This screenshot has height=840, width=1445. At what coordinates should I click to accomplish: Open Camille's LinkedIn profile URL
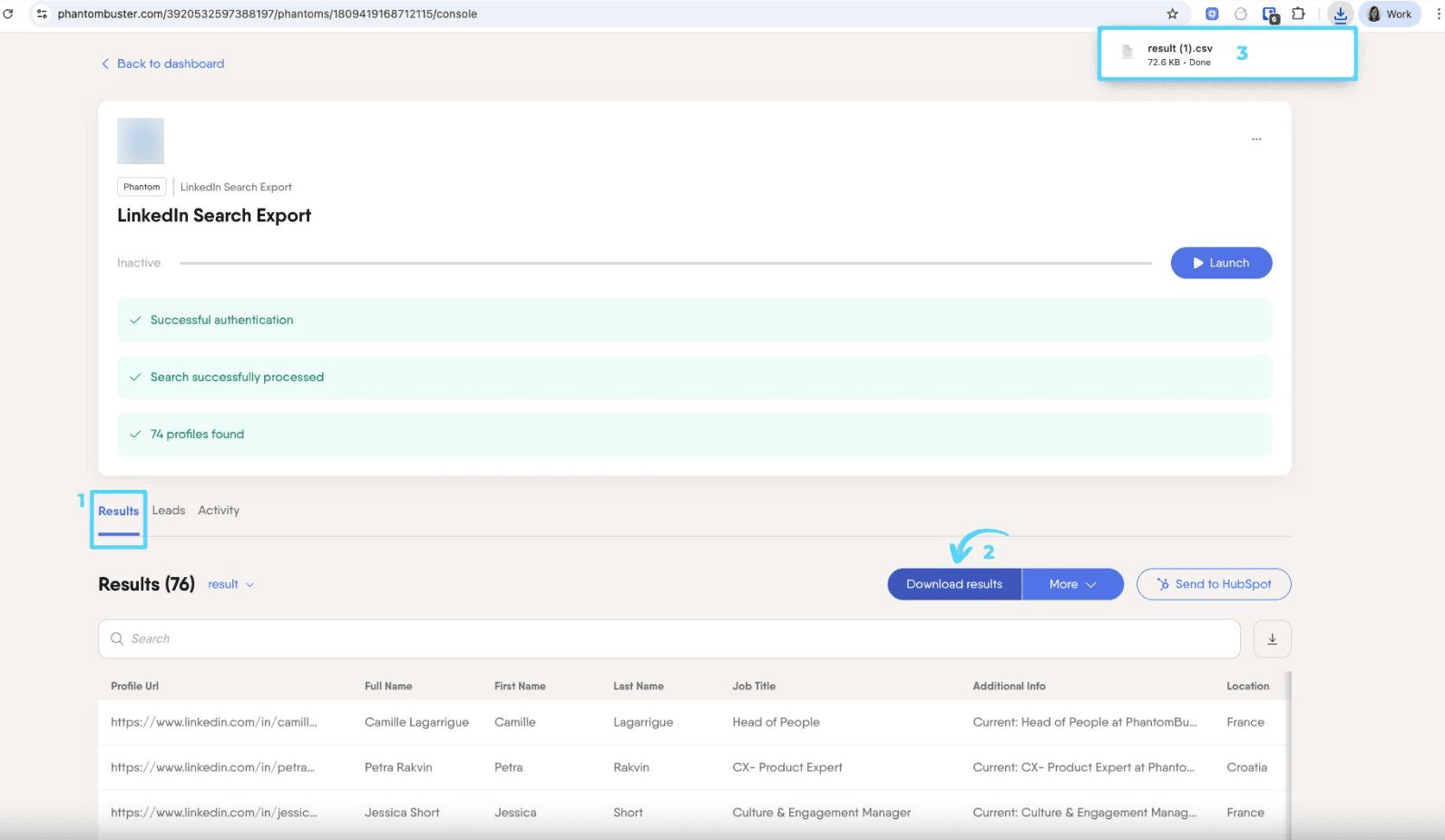click(214, 722)
